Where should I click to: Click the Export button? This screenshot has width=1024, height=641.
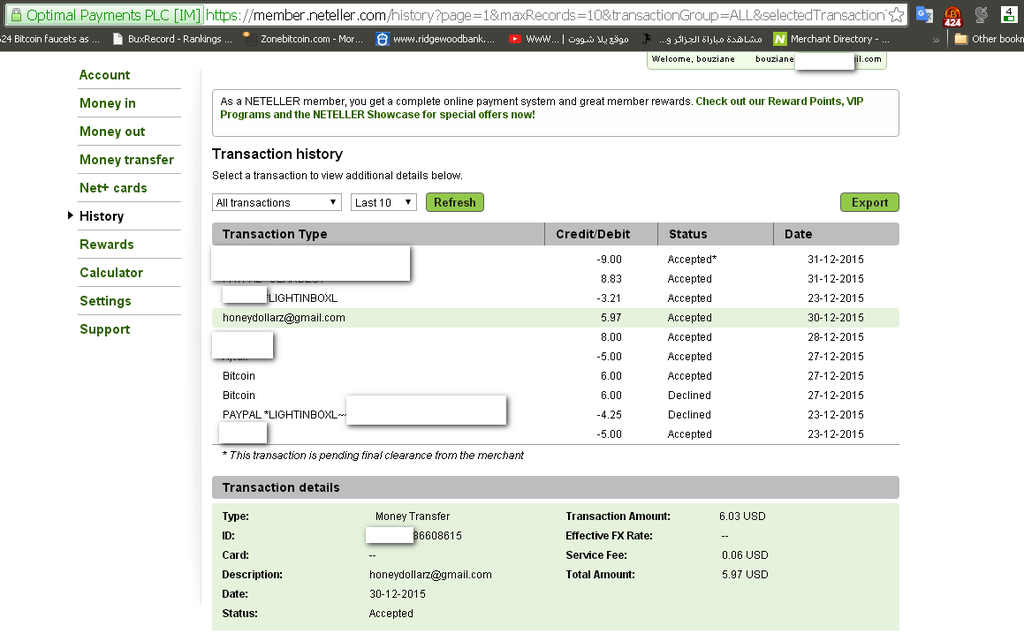(x=869, y=202)
